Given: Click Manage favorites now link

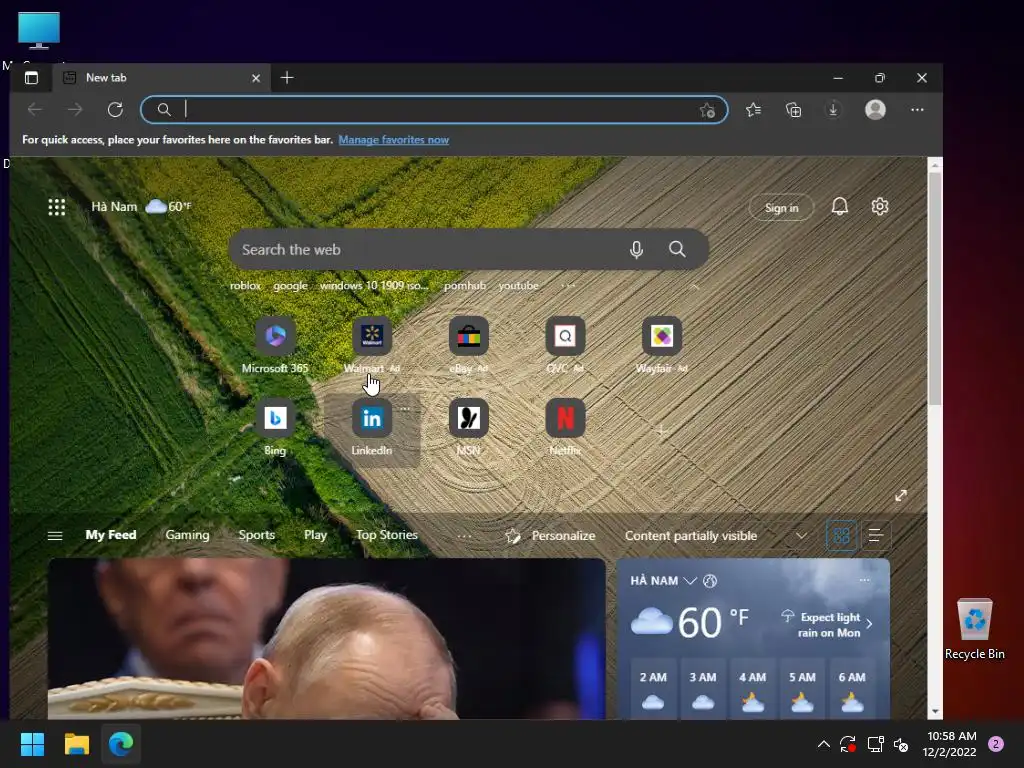Looking at the screenshot, I should 394,140.
